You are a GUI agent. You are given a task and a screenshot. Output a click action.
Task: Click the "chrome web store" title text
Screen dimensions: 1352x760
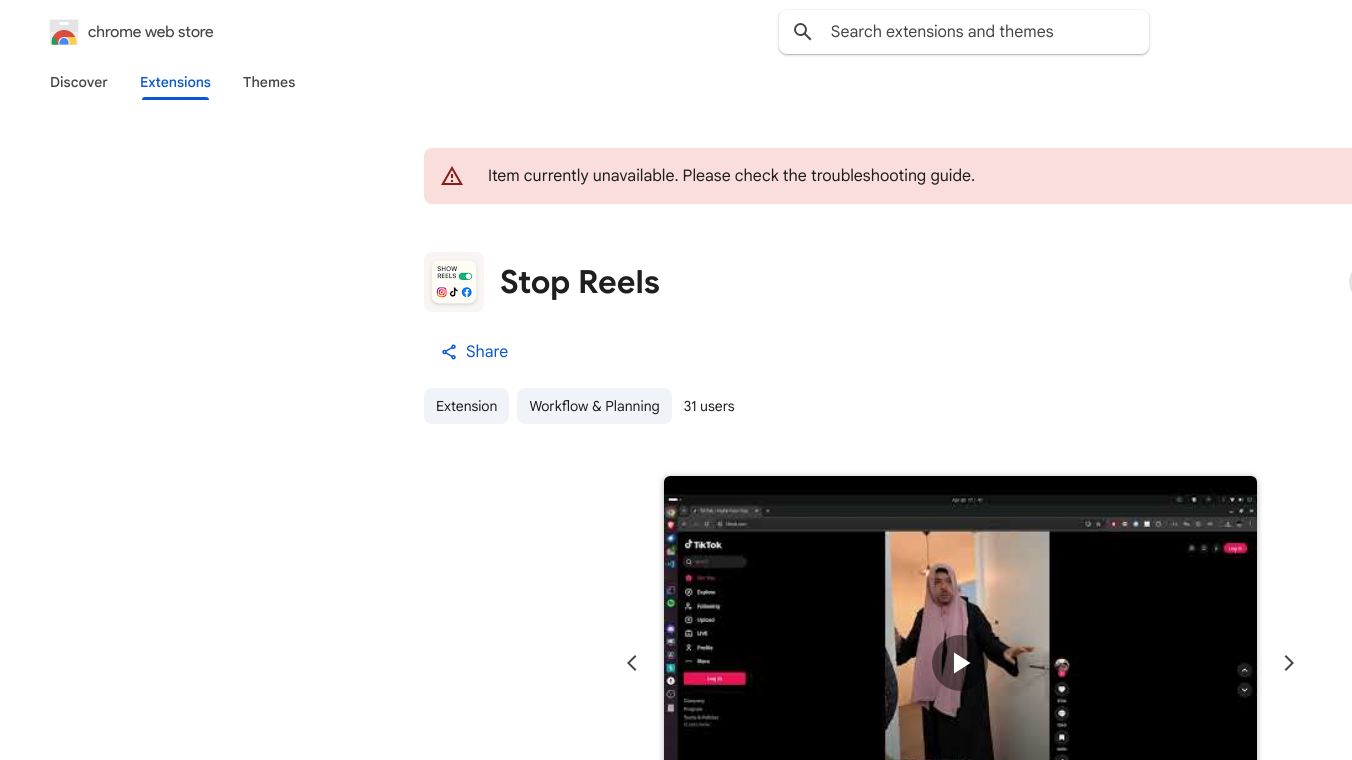151,32
